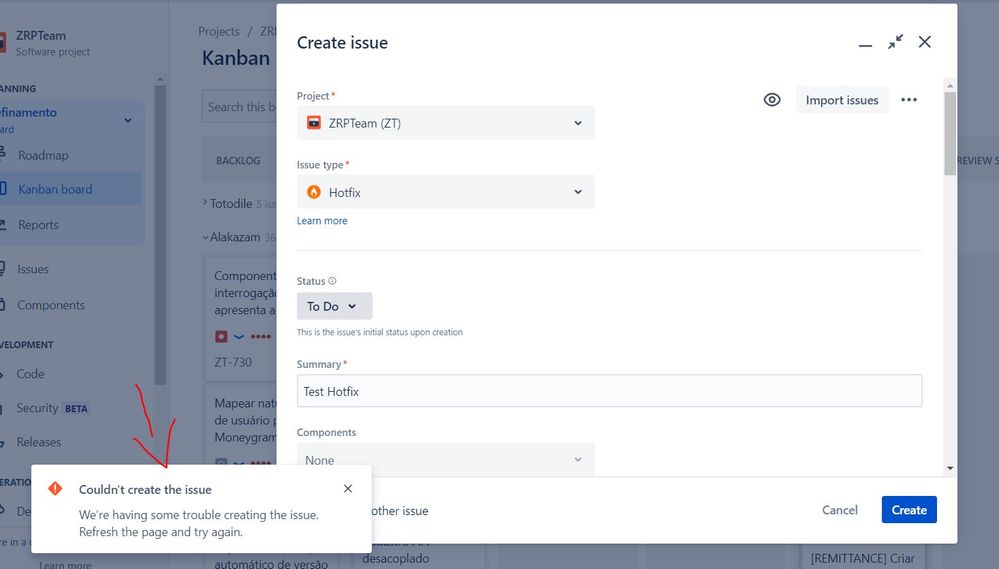Screen dimensions: 999x569
Task: Collapse the dialog with the shrink arrows icon
Action: pos(895,42)
